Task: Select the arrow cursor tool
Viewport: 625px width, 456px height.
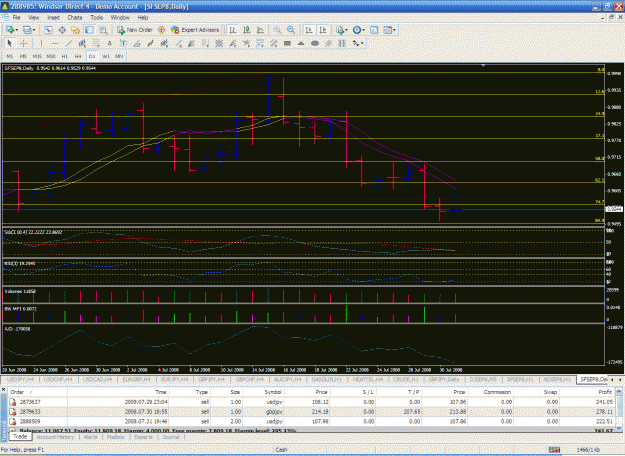Action: 10,43
